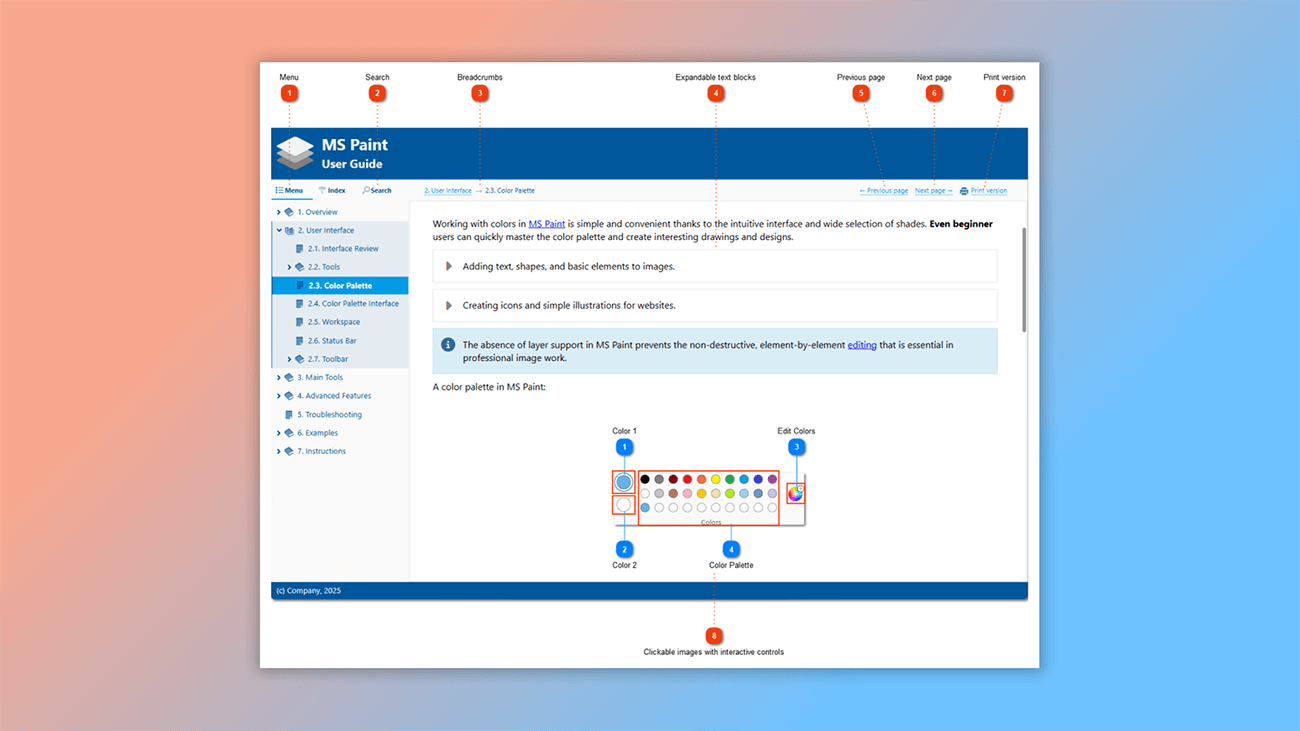The image size is (1300, 731).
Task: Pick the red swatch in the Colors palette image
Action: click(x=687, y=479)
